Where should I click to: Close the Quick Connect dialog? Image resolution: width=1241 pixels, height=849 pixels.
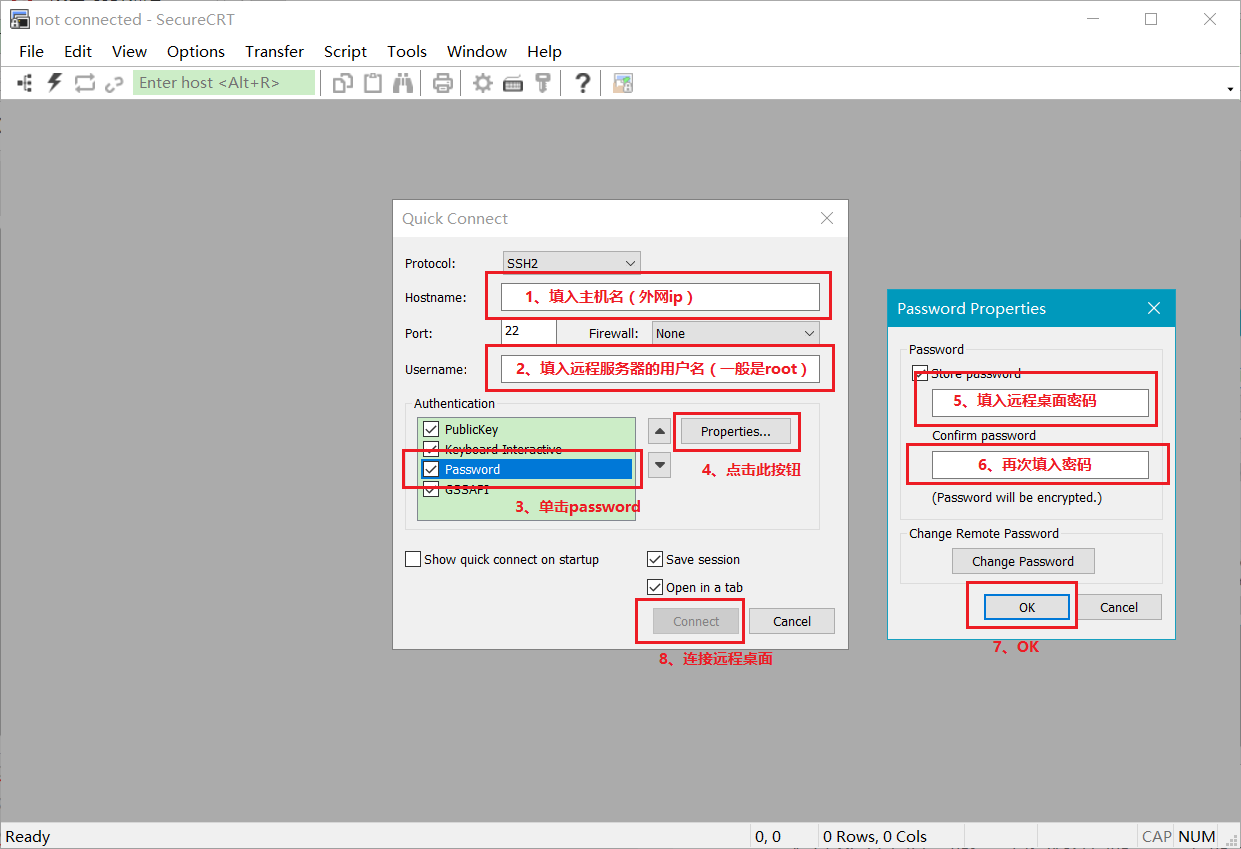(x=827, y=218)
